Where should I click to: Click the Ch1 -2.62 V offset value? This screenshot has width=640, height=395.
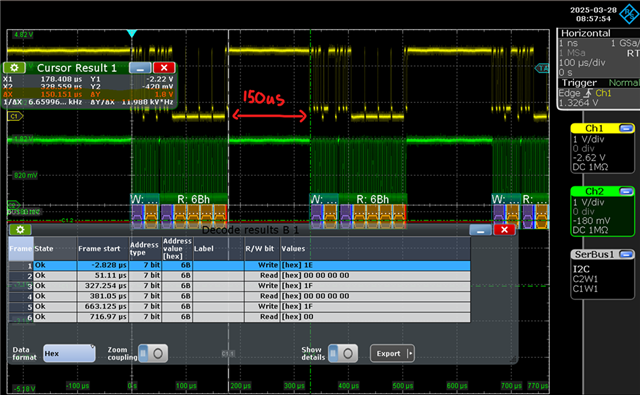click(589, 158)
